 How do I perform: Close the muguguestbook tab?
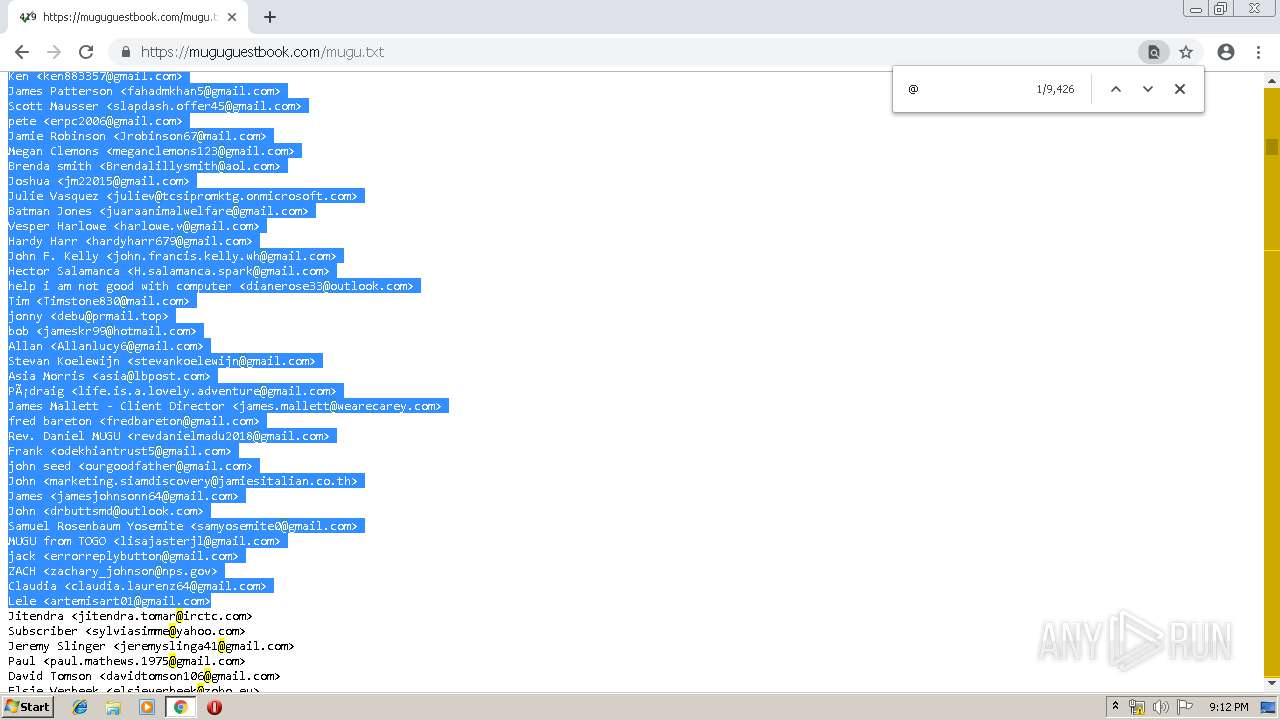(x=232, y=17)
